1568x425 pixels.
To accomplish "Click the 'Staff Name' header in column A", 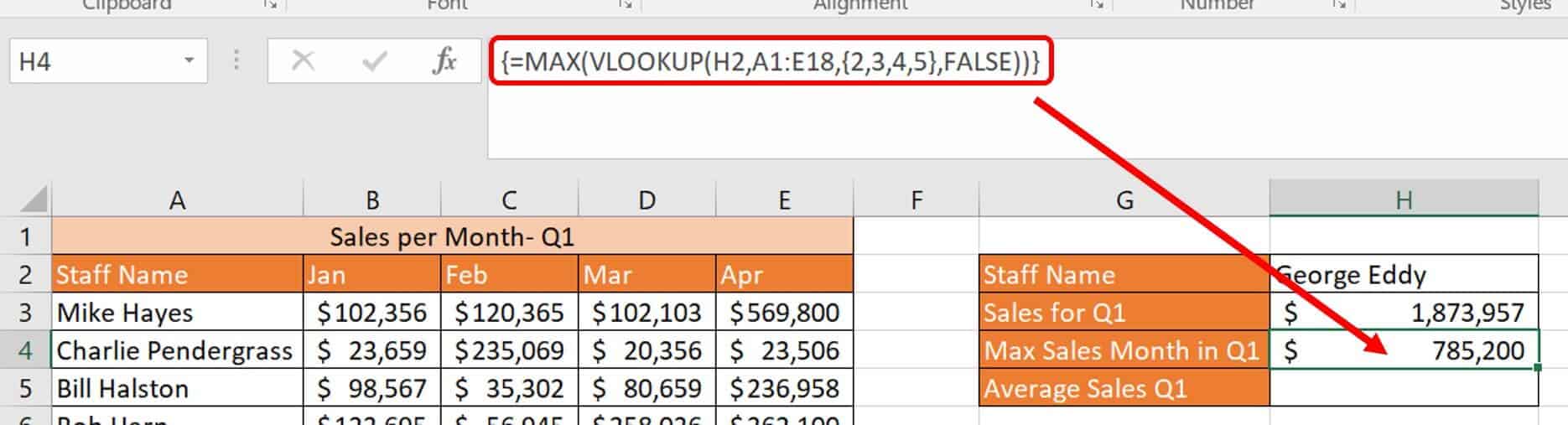I will click(177, 274).
